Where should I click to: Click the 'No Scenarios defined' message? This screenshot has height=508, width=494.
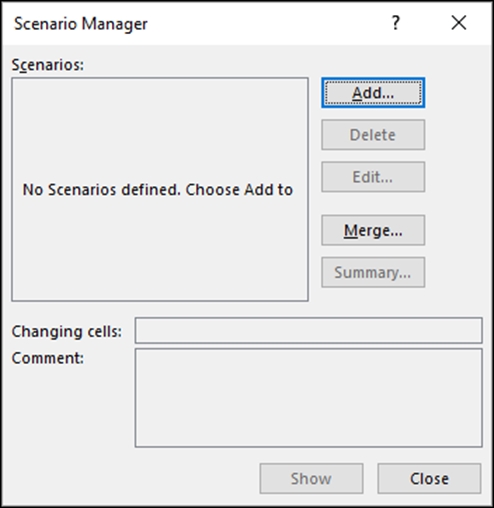coord(158,190)
